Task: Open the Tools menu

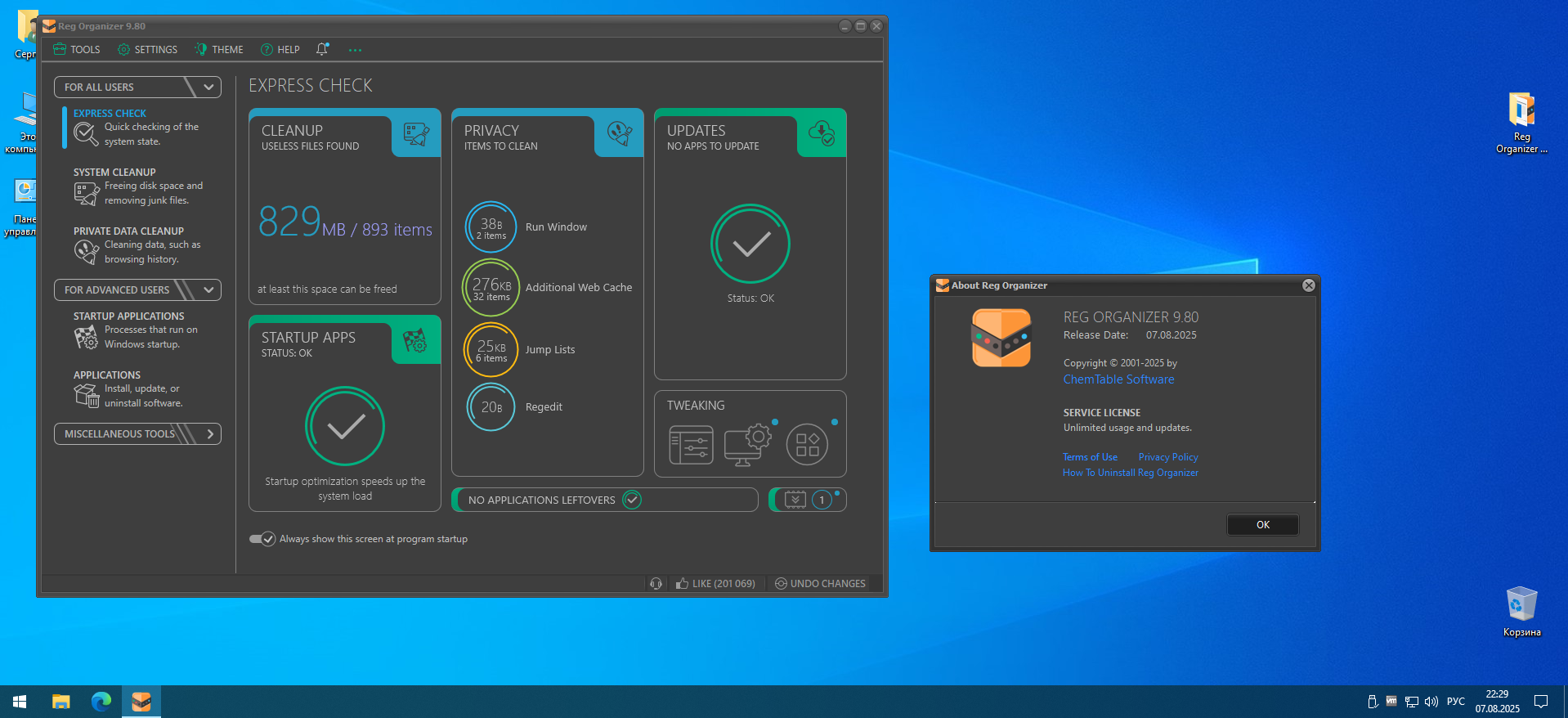Action: (77, 50)
